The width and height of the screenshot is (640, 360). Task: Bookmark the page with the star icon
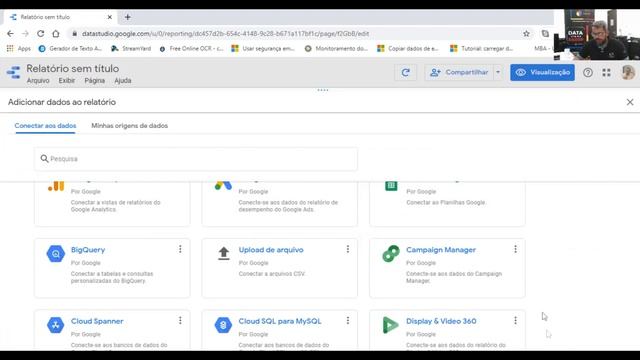(527, 34)
